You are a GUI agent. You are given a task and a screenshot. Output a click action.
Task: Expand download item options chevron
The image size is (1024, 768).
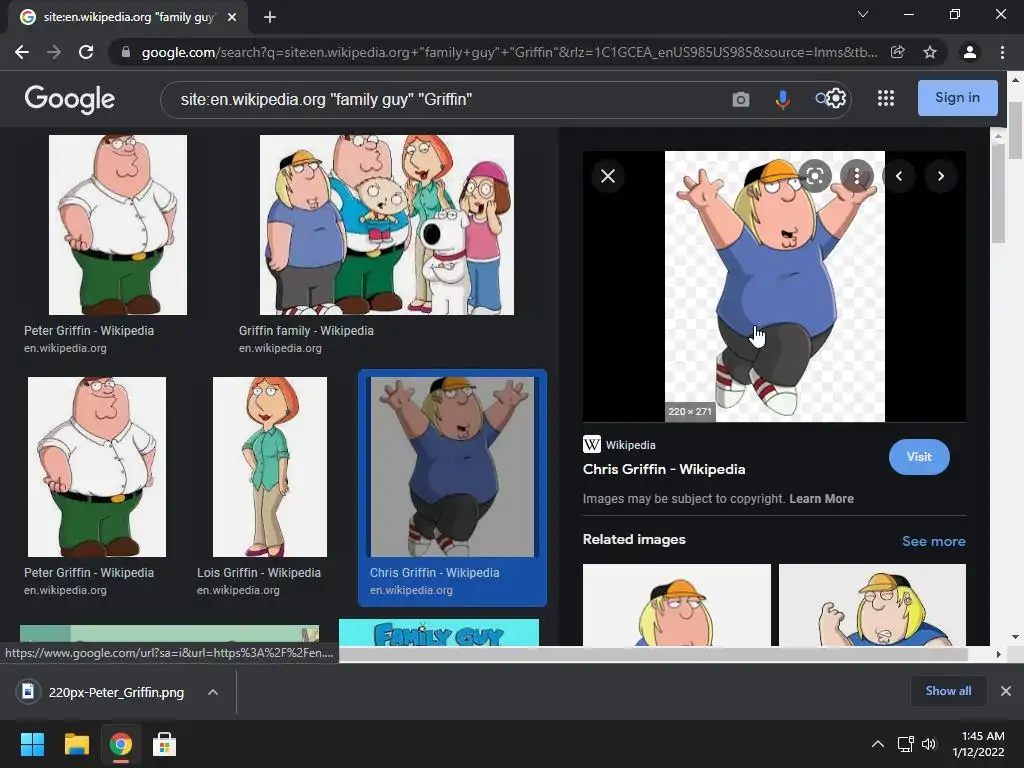[213, 692]
